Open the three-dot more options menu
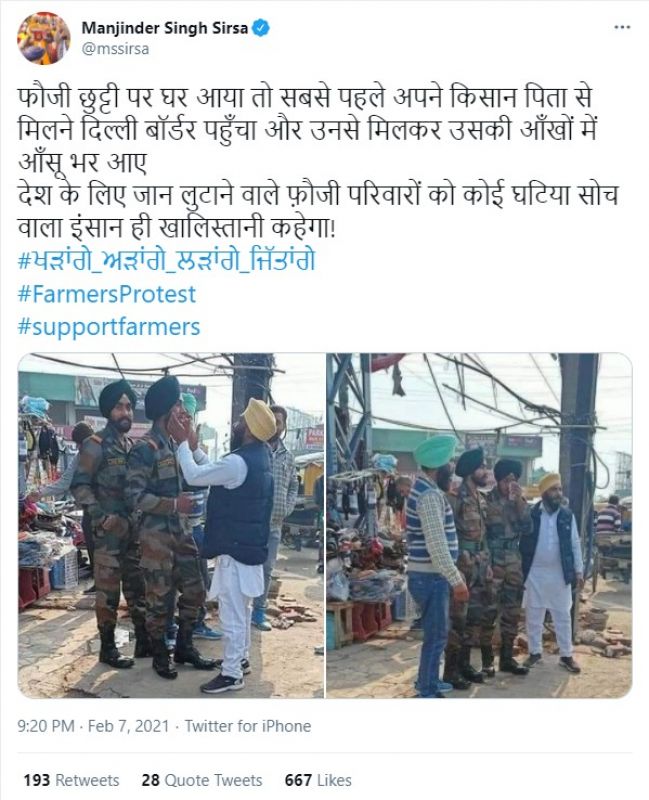Screen dimensions: 649x800 622,28
